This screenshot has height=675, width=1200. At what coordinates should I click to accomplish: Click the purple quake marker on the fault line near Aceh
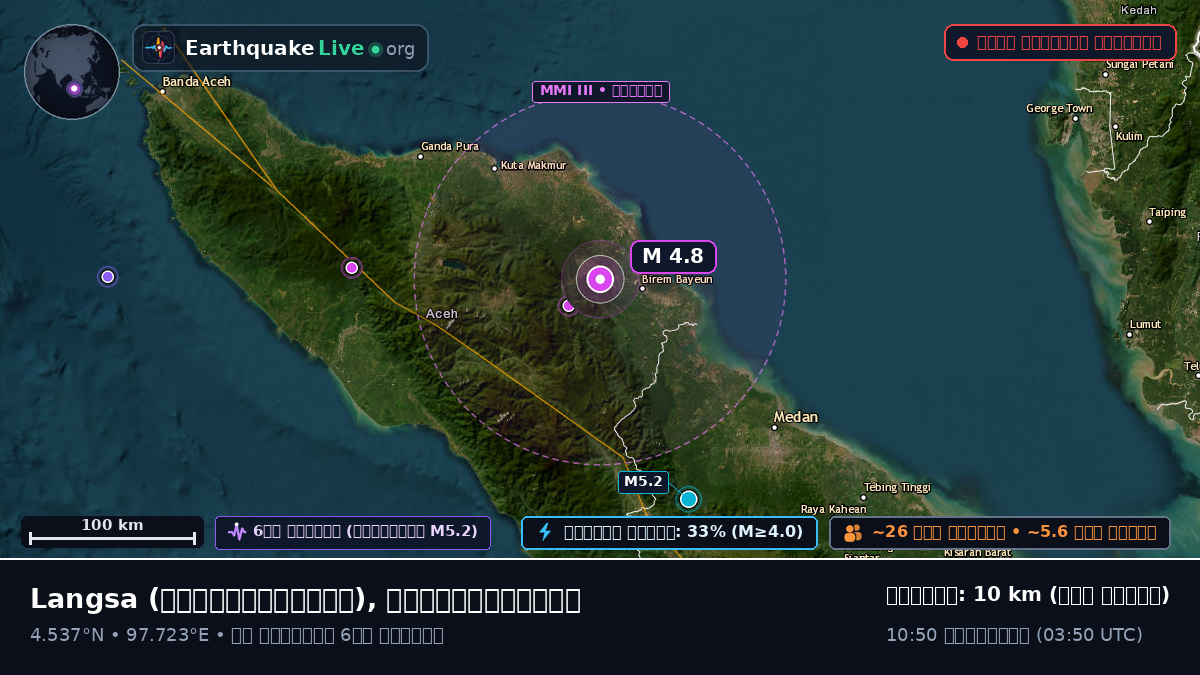pos(351,267)
